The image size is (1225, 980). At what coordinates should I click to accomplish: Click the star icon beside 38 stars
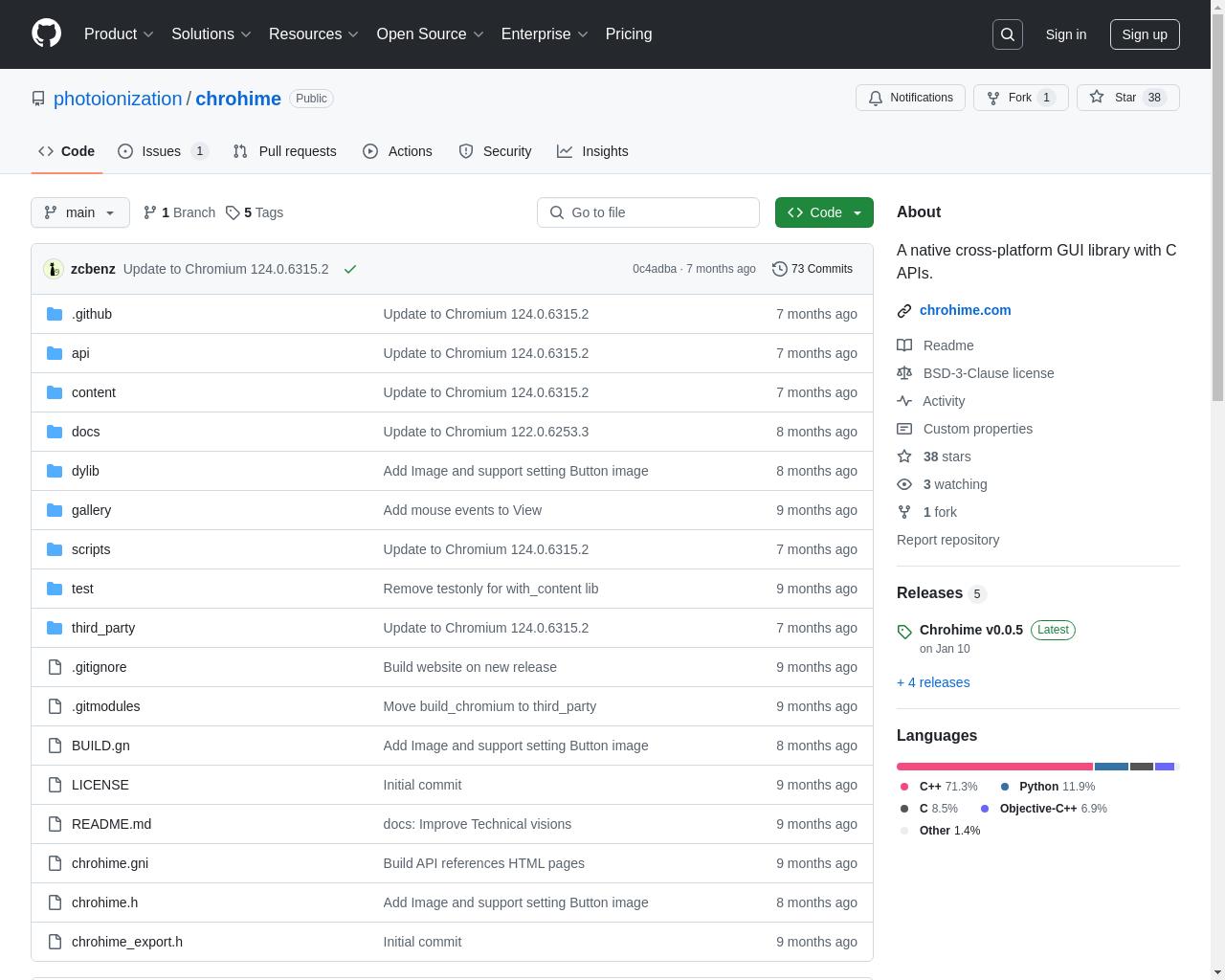tap(904, 457)
